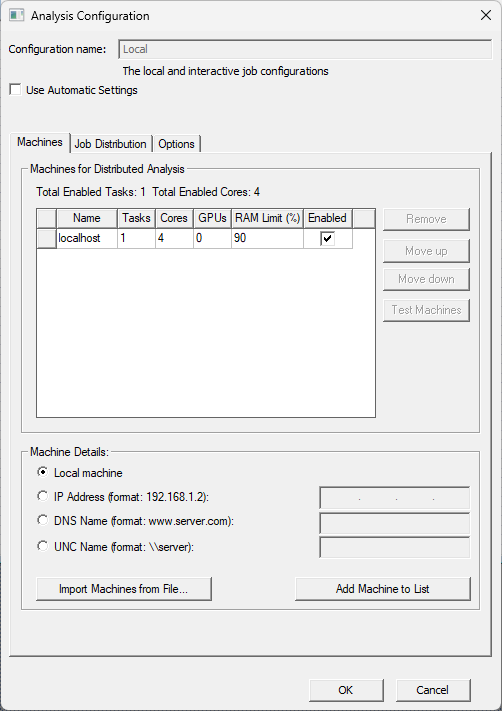This screenshot has width=502, height=711.
Task: Select the DNS Name radio button
Action: [43, 521]
